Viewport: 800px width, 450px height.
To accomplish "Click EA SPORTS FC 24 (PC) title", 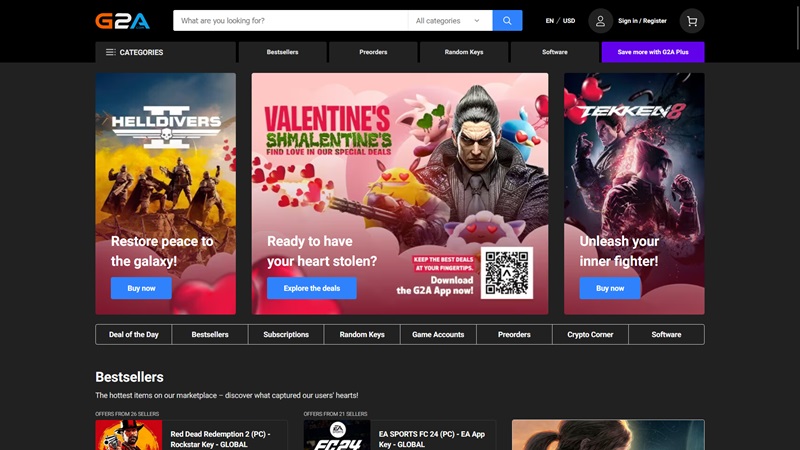I will (432, 439).
